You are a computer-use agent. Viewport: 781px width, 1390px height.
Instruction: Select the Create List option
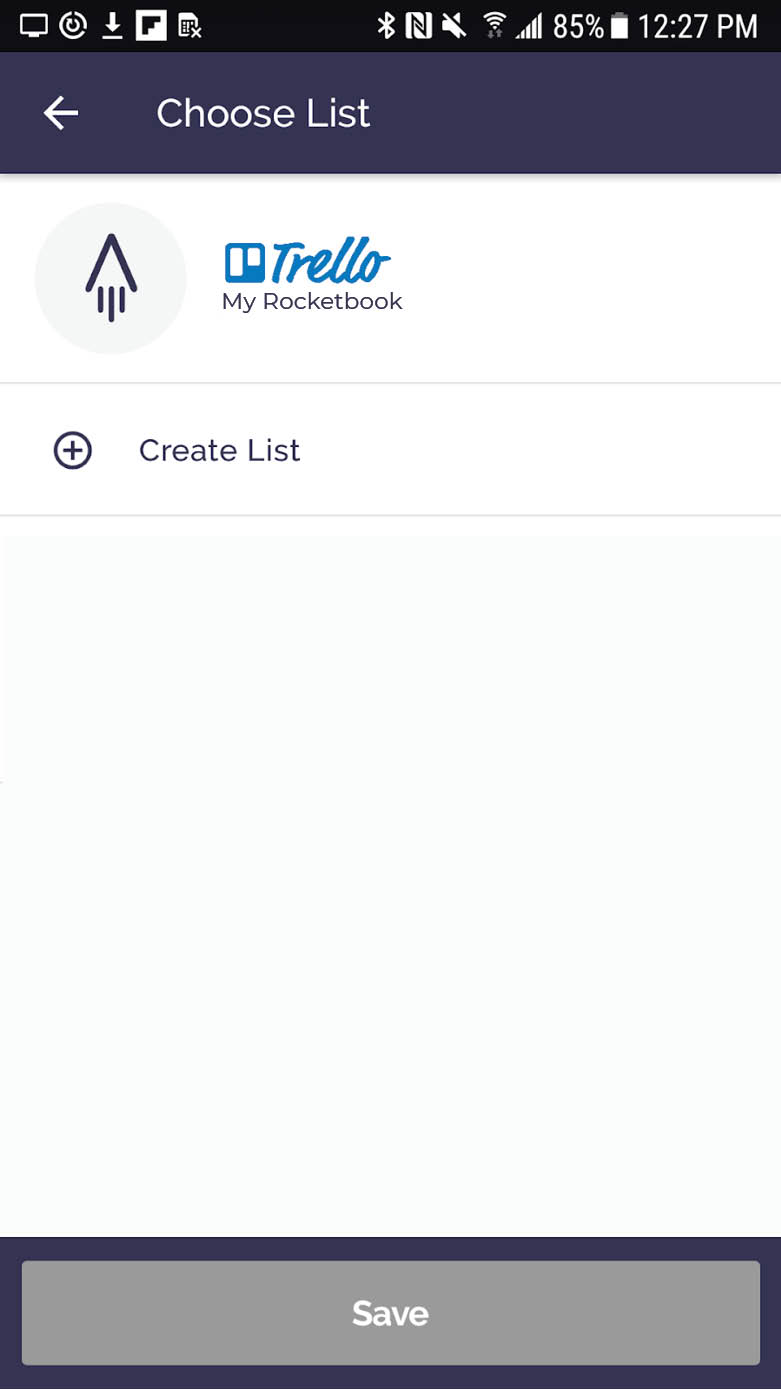(220, 451)
